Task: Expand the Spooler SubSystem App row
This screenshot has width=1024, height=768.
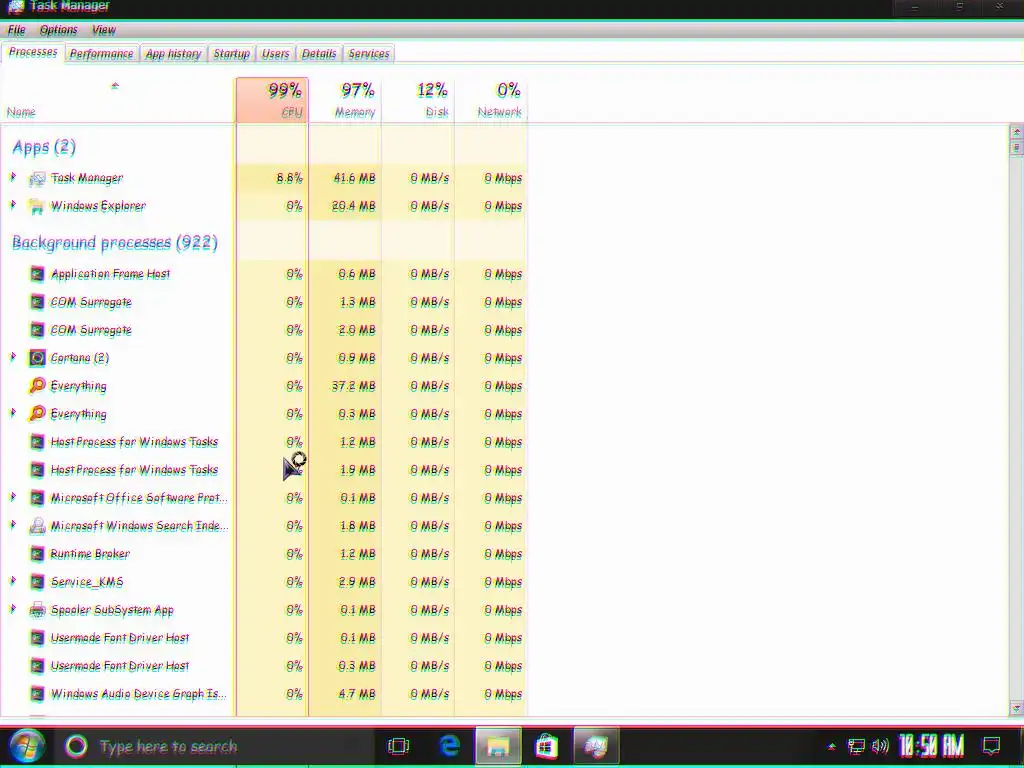Action: (x=13, y=609)
